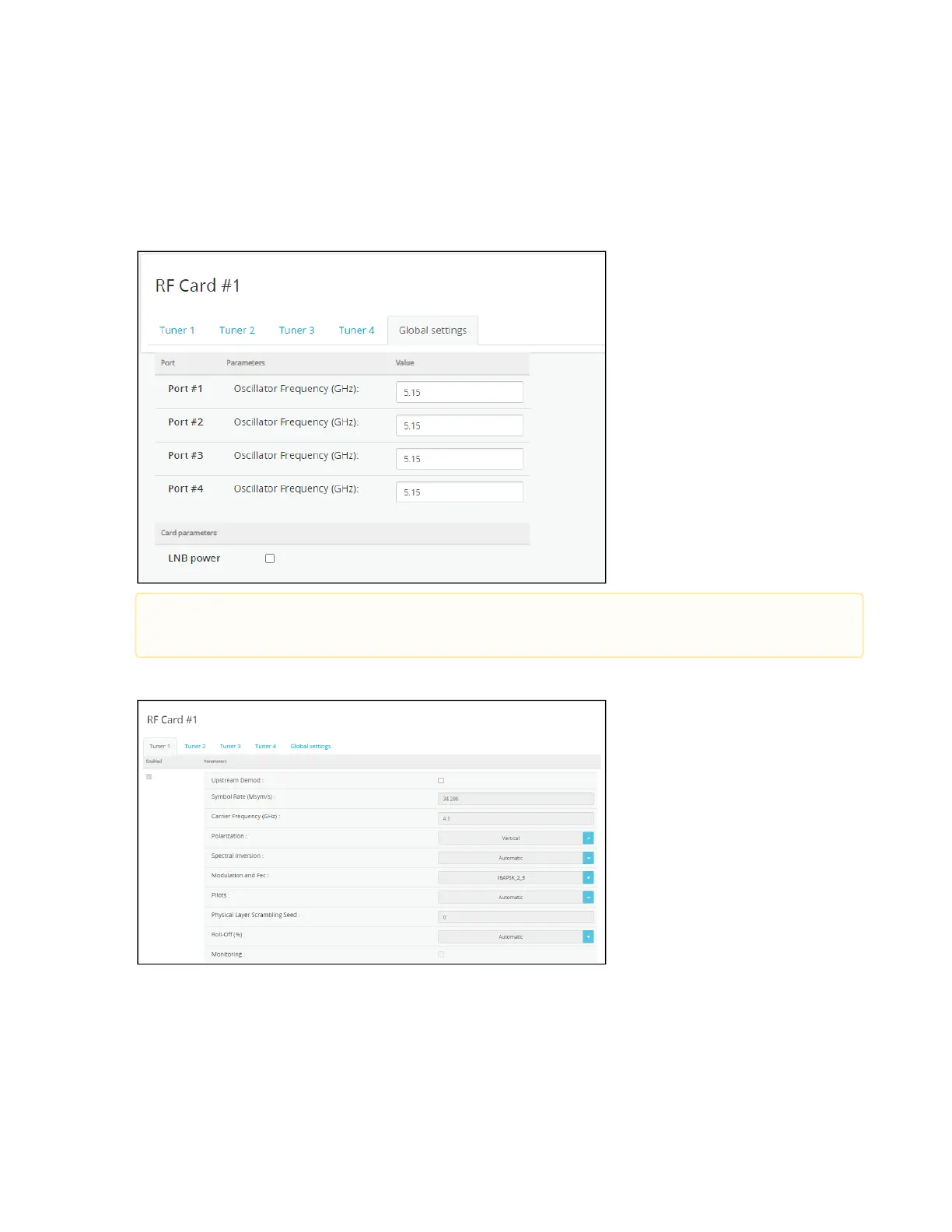The image size is (952, 1232).
Task: Click the 'Port #3' row label
Action: [x=185, y=456]
